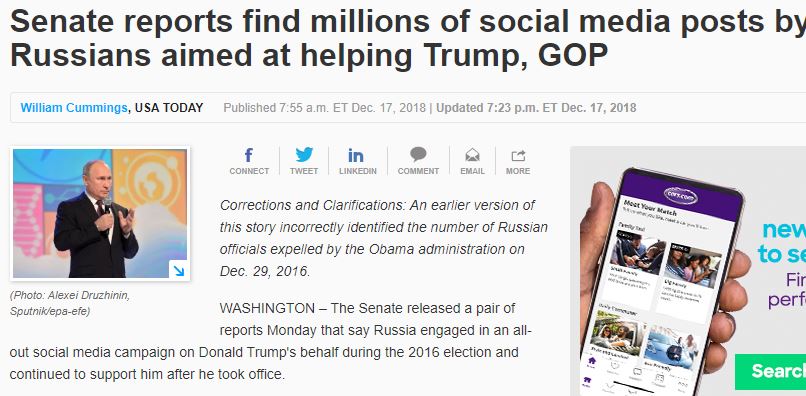Viewport: 806px width, 396px height.
Task: Open the Comment speech bubble icon
Action: (418, 161)
